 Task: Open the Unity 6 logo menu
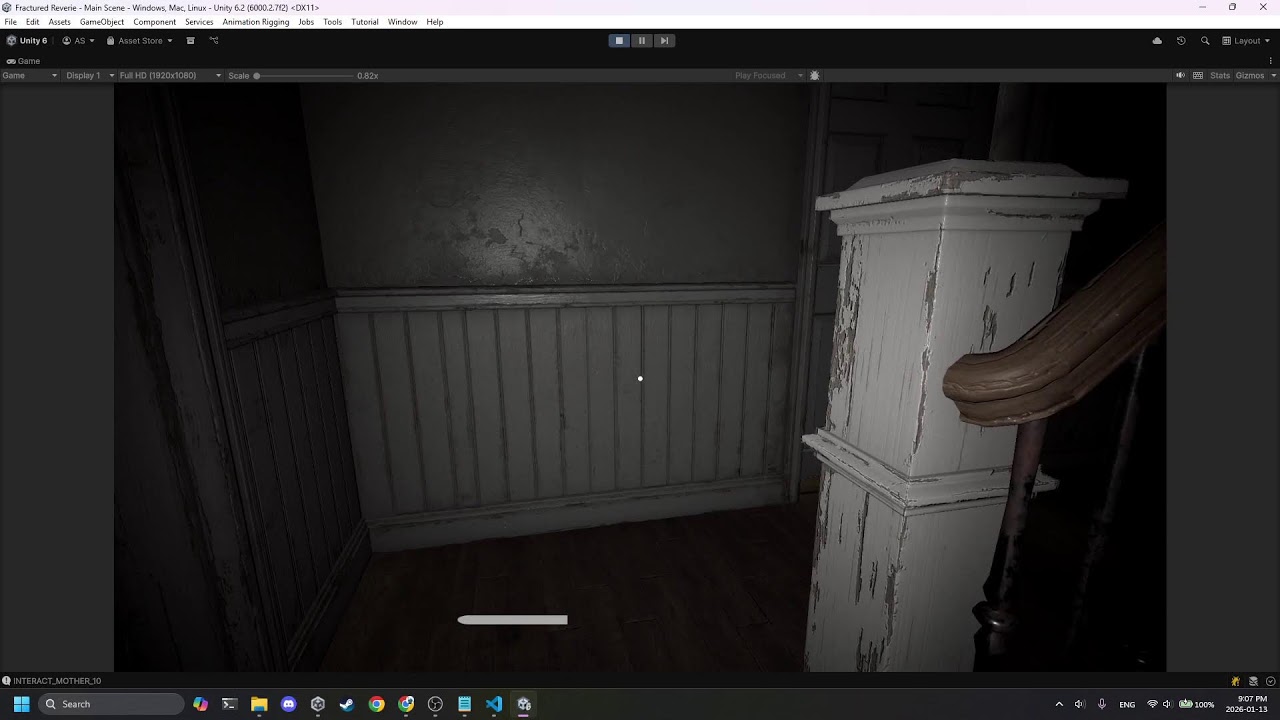(x=27, y=41)
